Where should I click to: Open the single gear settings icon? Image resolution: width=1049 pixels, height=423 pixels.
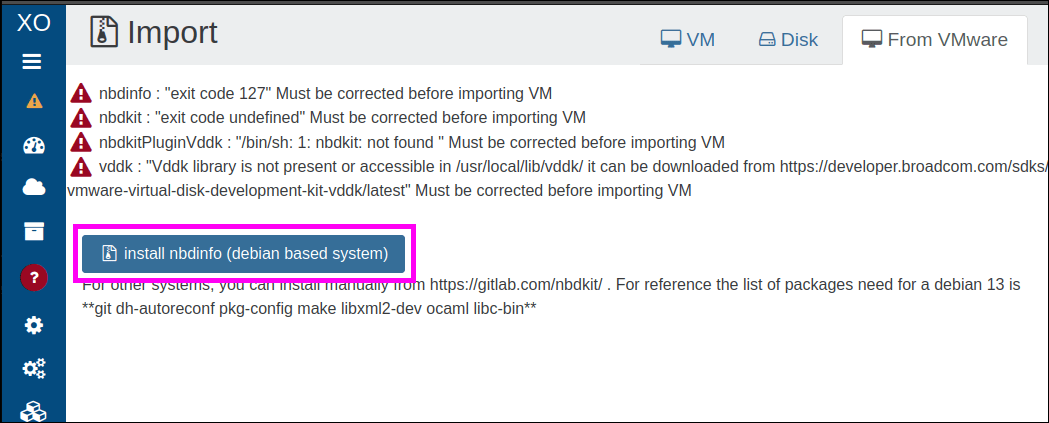(x=33, y=325)
